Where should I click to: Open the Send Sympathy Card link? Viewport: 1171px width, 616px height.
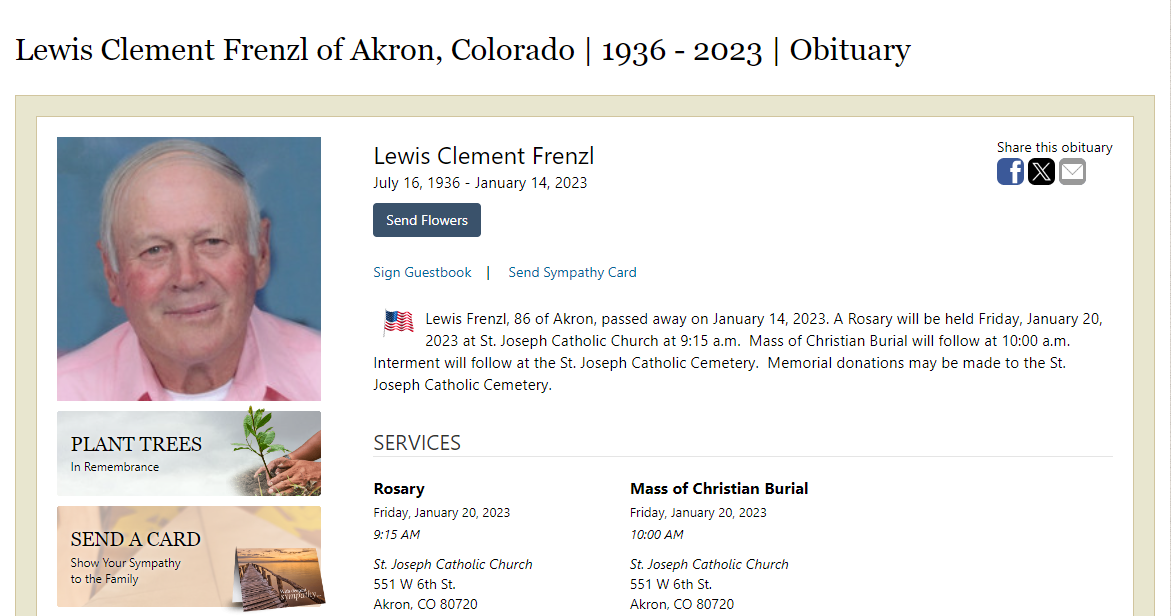pos(573,273)
